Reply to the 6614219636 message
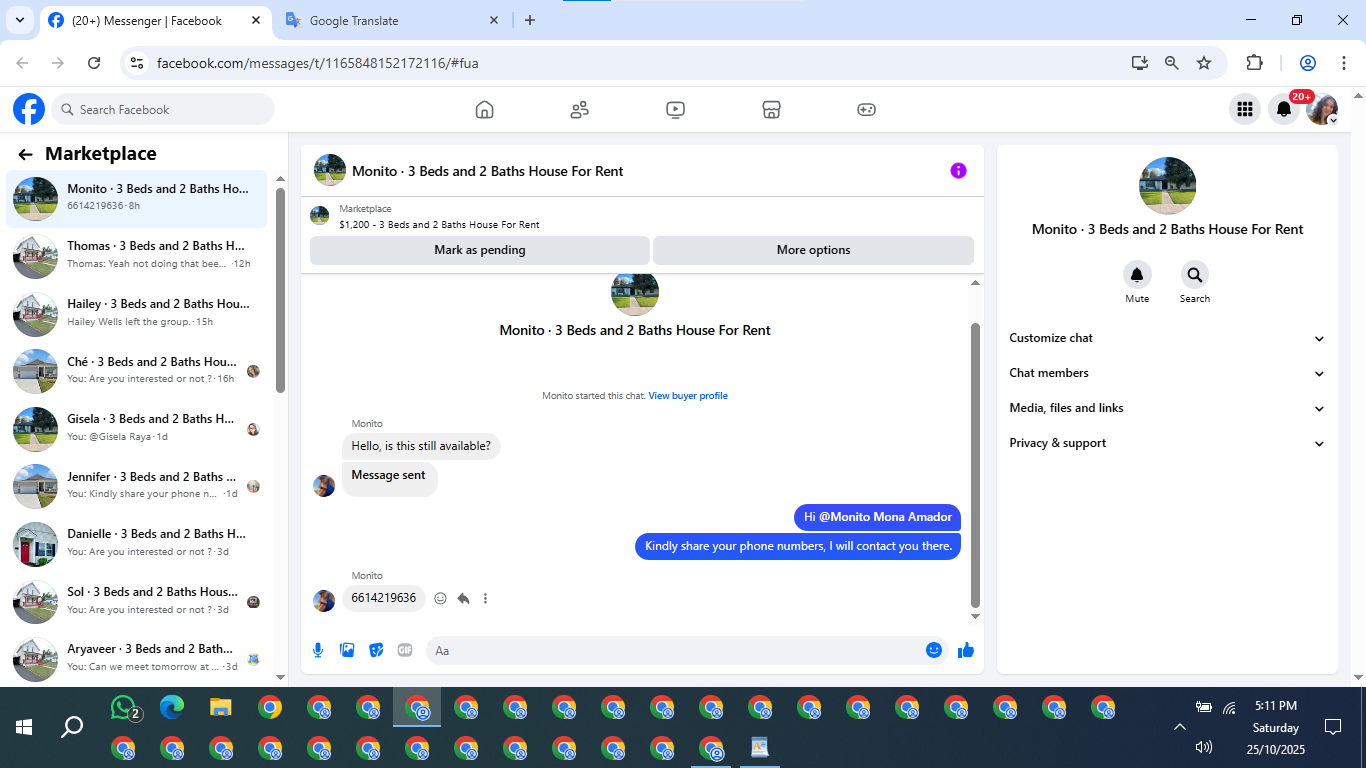This screenshot has height=768, width=1366. click(463, 598)
